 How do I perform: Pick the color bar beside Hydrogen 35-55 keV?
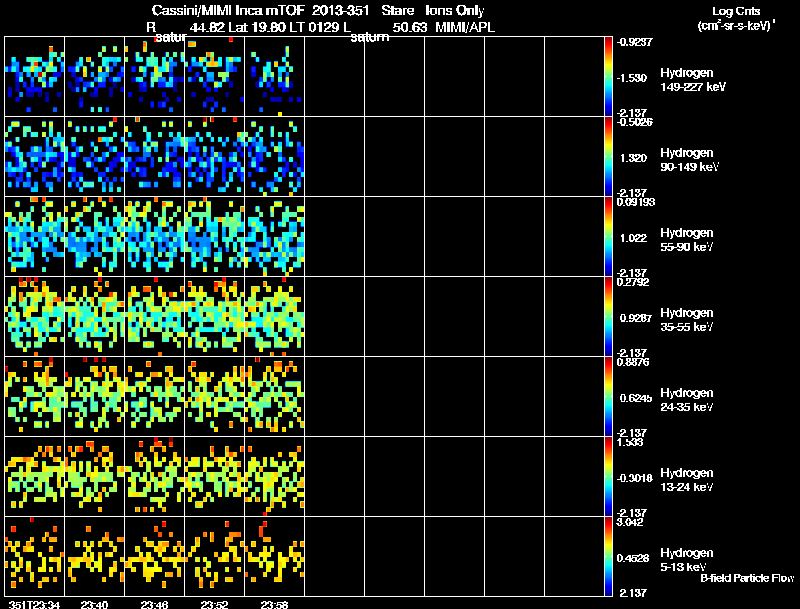608,317
